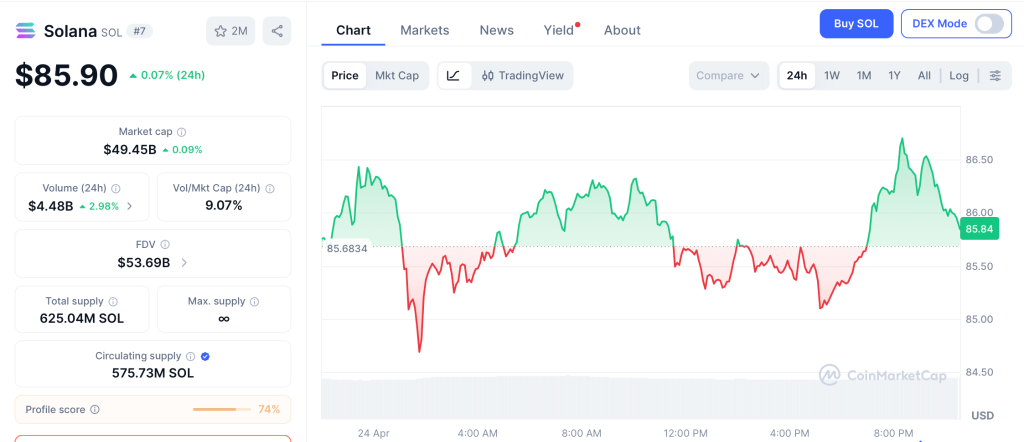Expand FDV details chevron
The image size is (1024, 442).
184,263
